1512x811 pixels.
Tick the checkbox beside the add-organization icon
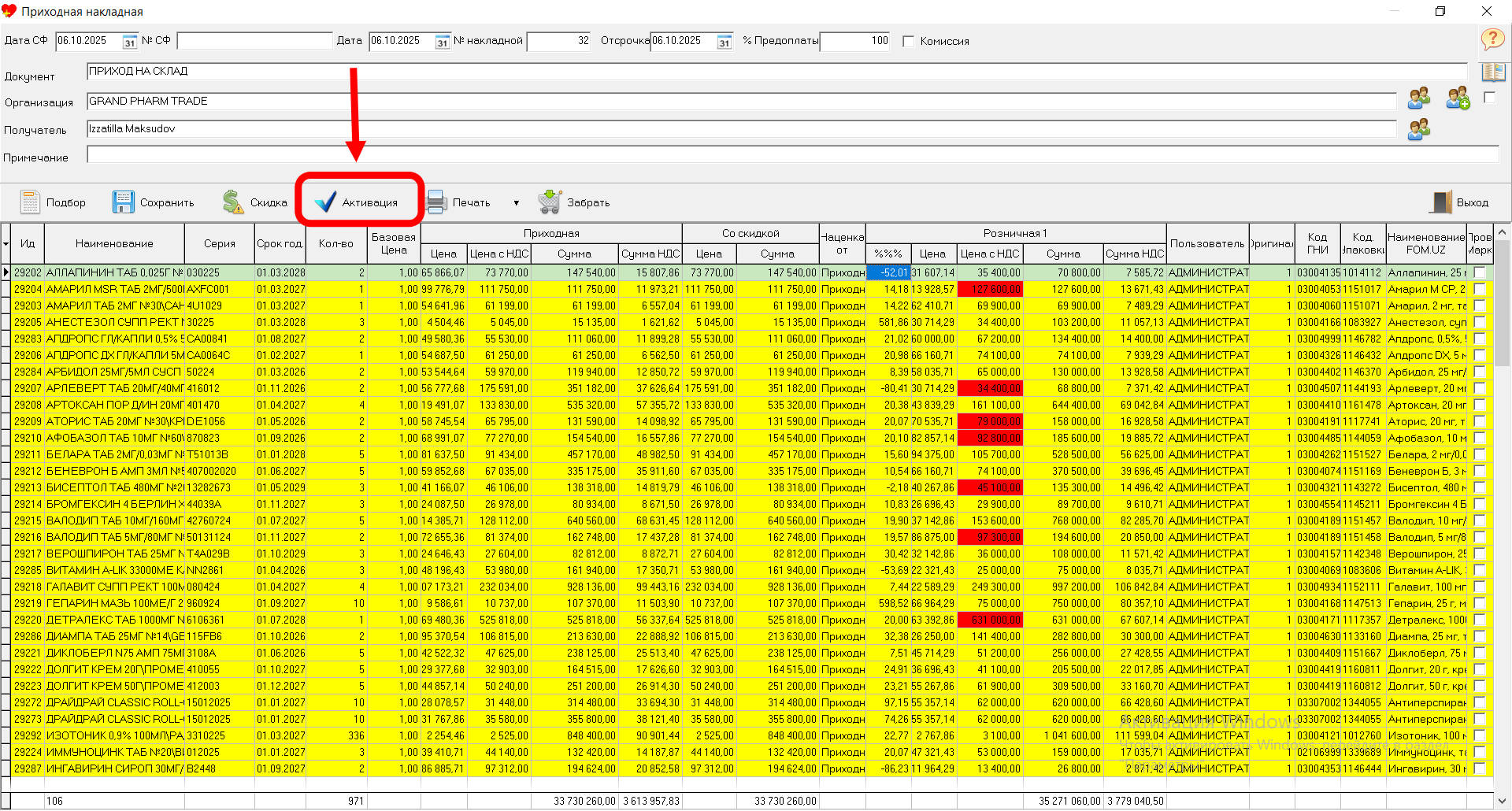tap(1489, 98)
